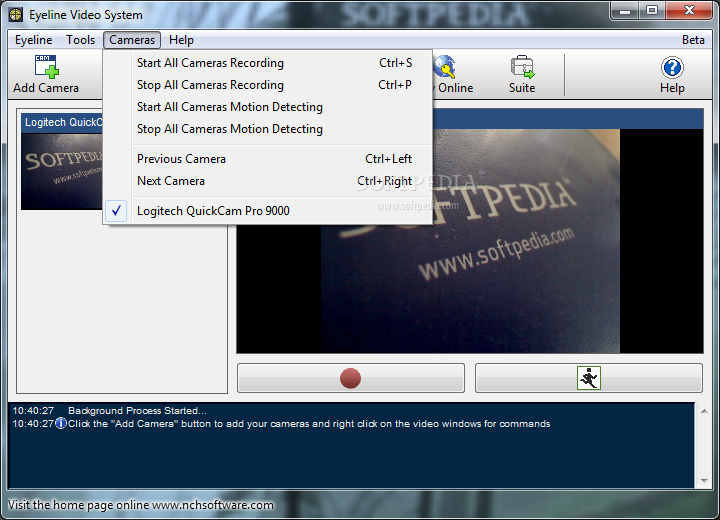
Task: Open the Suite toolbox icon
Action: point(522,74)
